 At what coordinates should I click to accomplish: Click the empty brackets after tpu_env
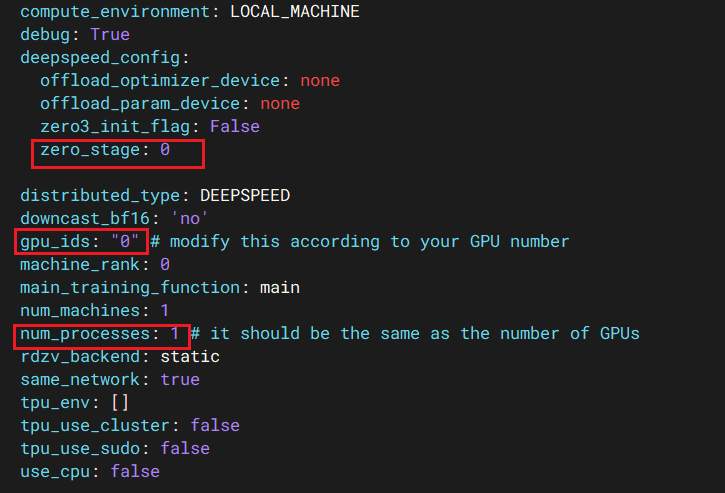coord(120,402)
